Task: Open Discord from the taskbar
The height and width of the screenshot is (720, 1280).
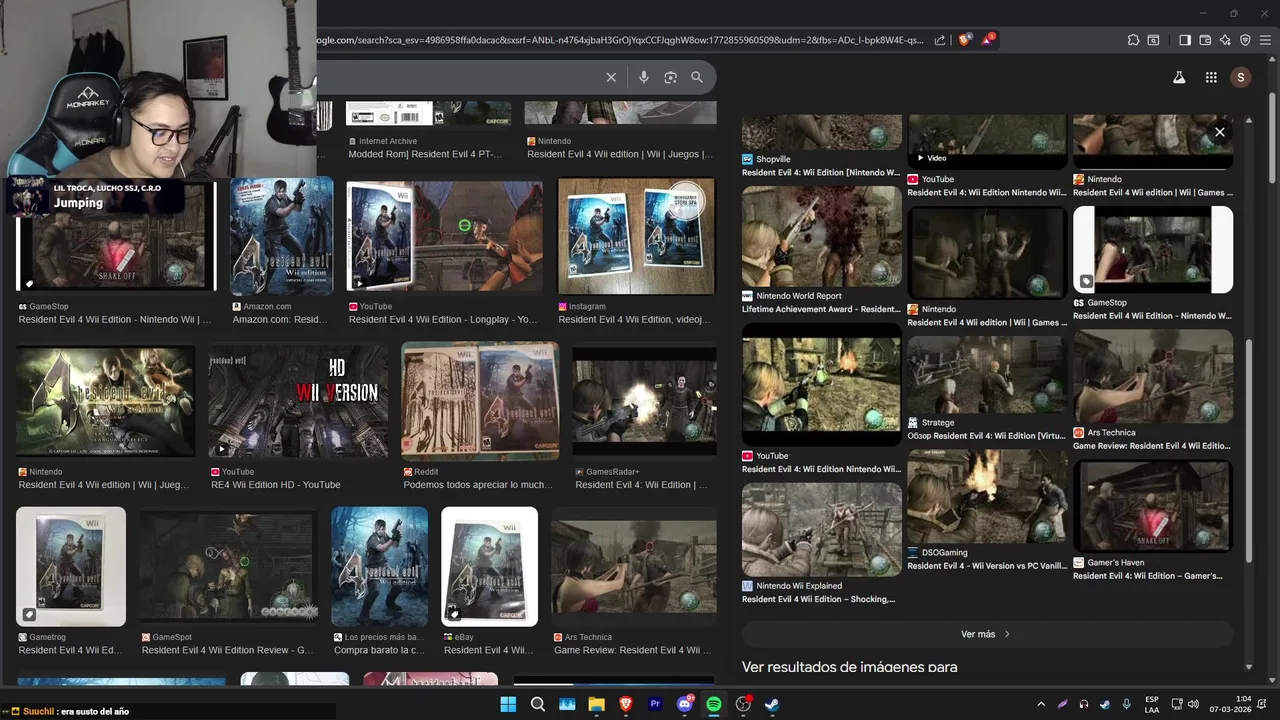Action: (x=685, y=704)
